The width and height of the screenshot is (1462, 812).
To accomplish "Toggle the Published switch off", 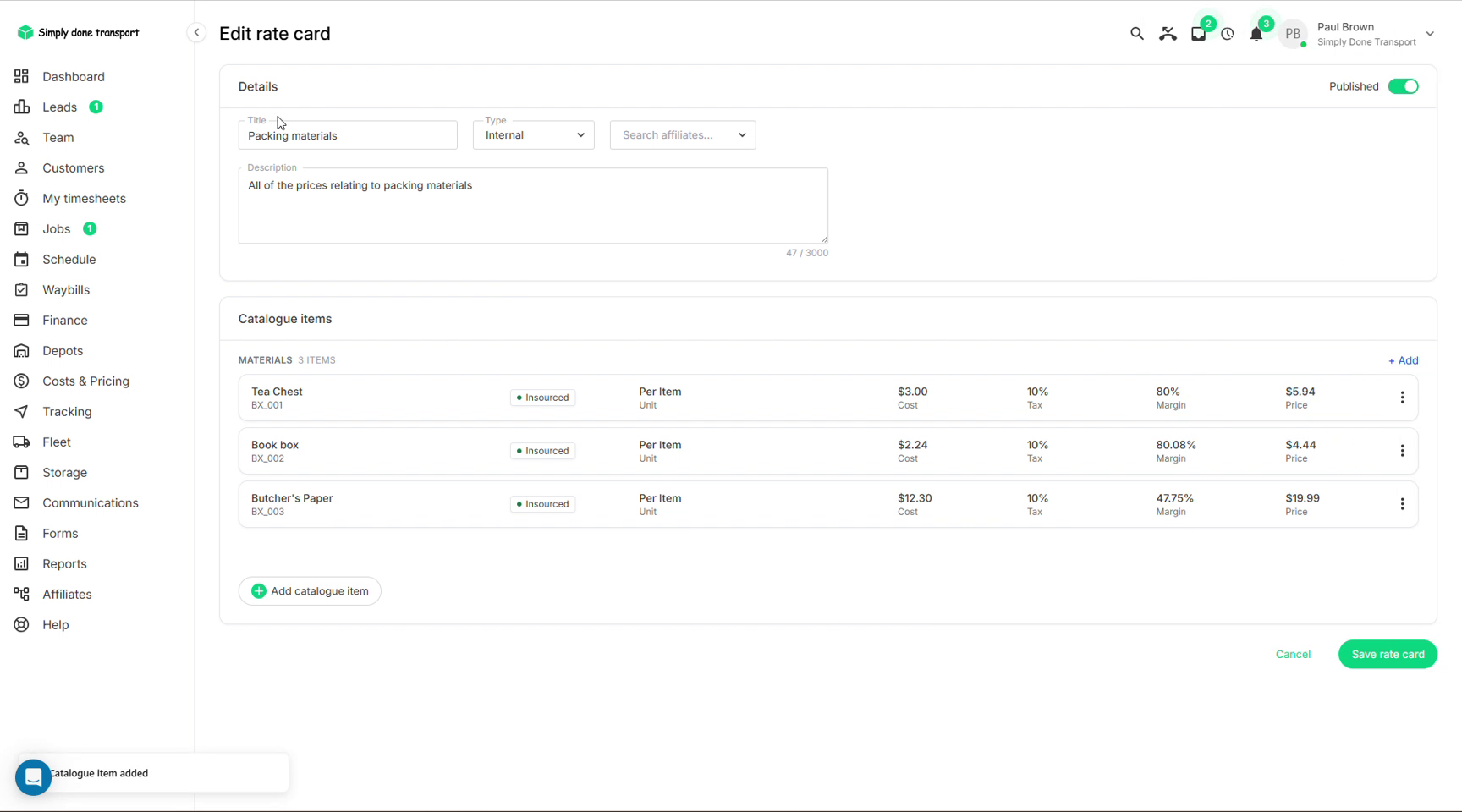I will (x=1404, y=86).
